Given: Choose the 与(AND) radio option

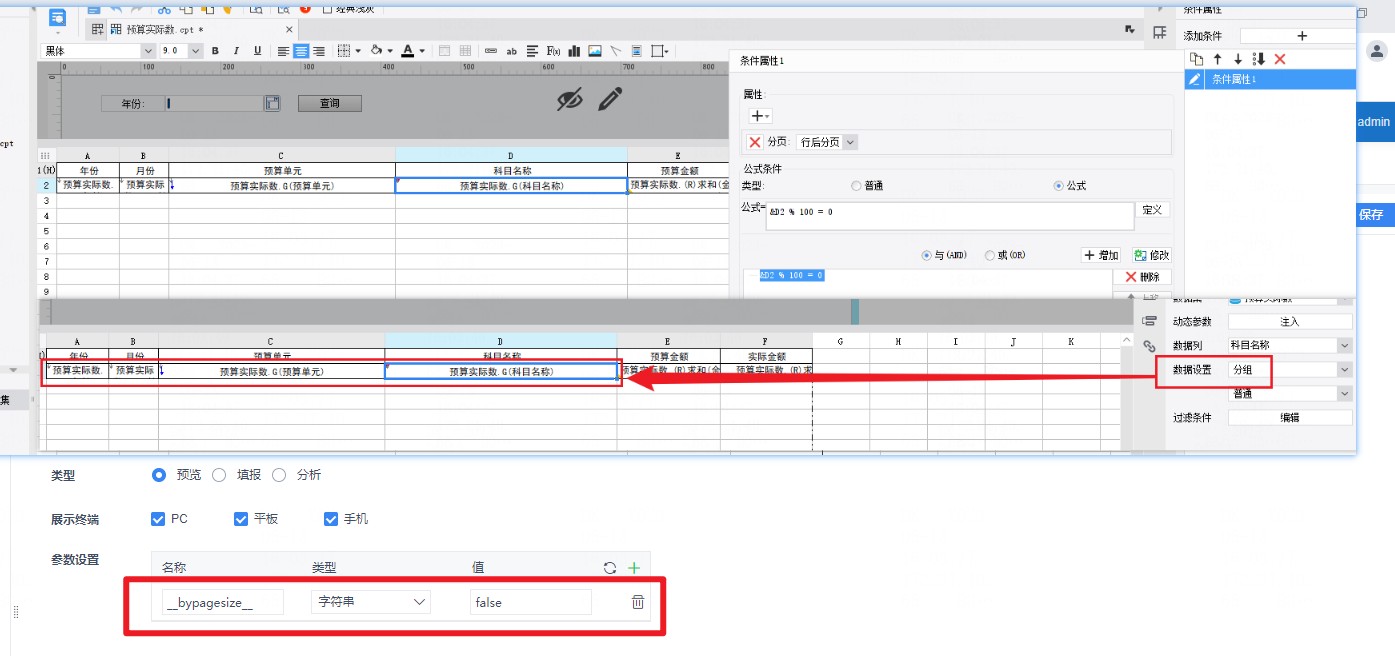Looking at the screenshot, I should (925, 255).
